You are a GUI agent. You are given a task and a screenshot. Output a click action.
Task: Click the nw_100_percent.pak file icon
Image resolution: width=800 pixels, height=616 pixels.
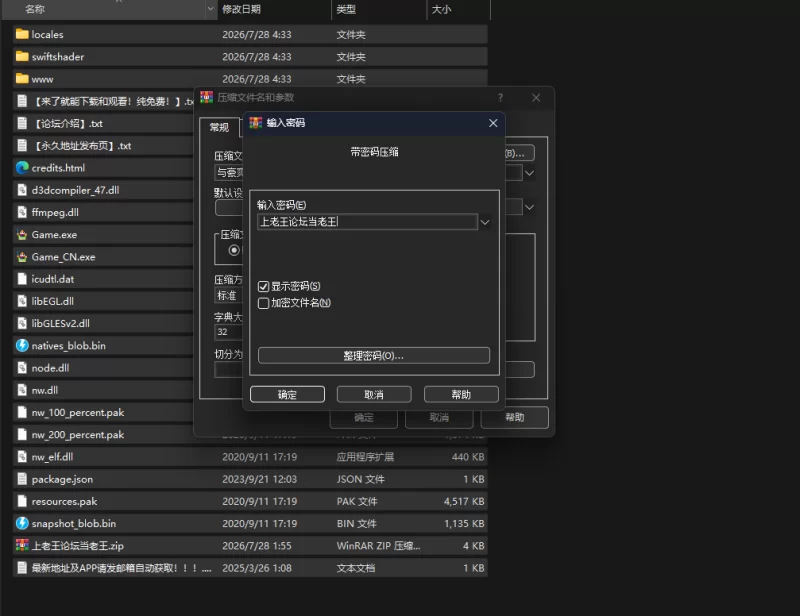pyautogui.click(x=22, y=412)
